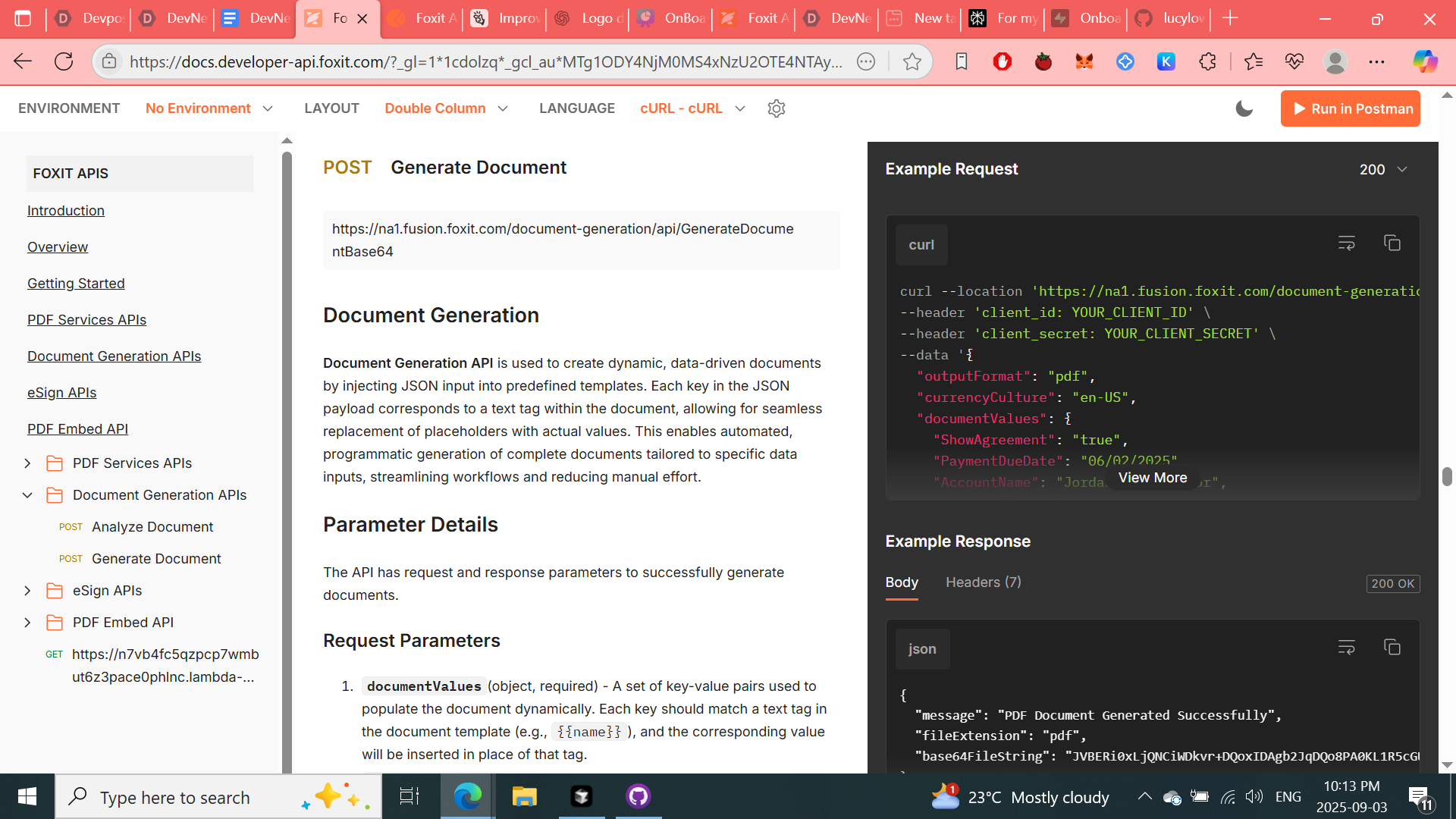Toggle word wrap on curl snippet
This screenshot has height=819, width=1456.
click(1346, 243)
